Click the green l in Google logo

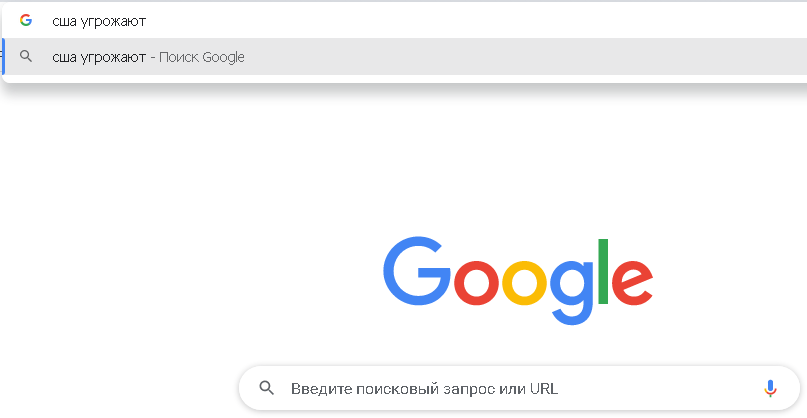tap(603, 271)
